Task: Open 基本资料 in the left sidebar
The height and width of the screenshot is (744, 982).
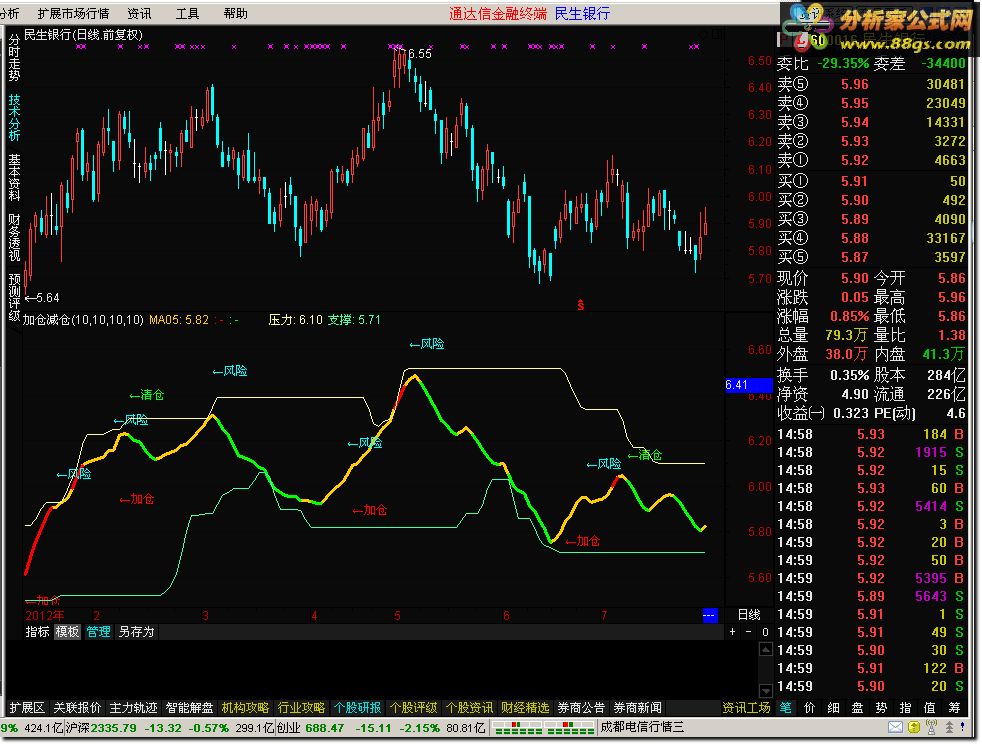Action: (x=14, y=178)
